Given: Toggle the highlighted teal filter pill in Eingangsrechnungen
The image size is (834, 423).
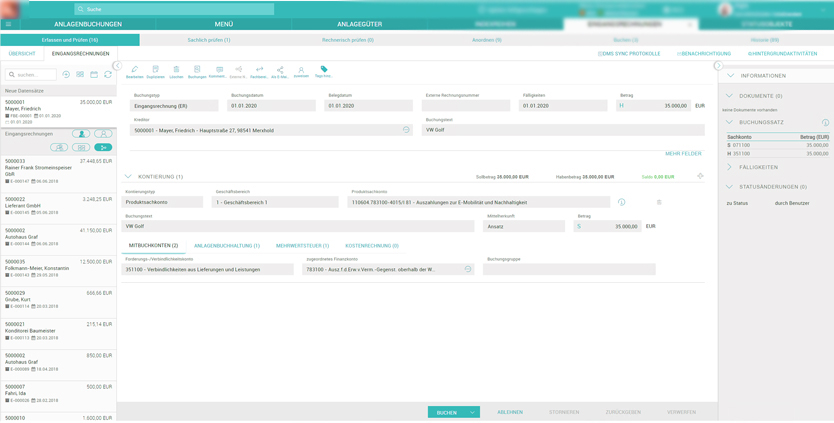Looking at the screenshot, I should (103, 147).
